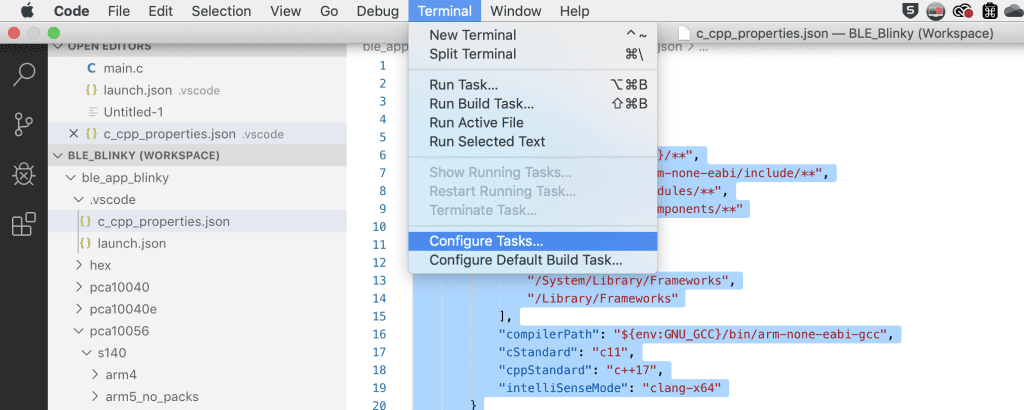Open launch.json under .vscode folder
Image resolution: width=1024 pixels, height=410 pixels.
coord(131,244)
